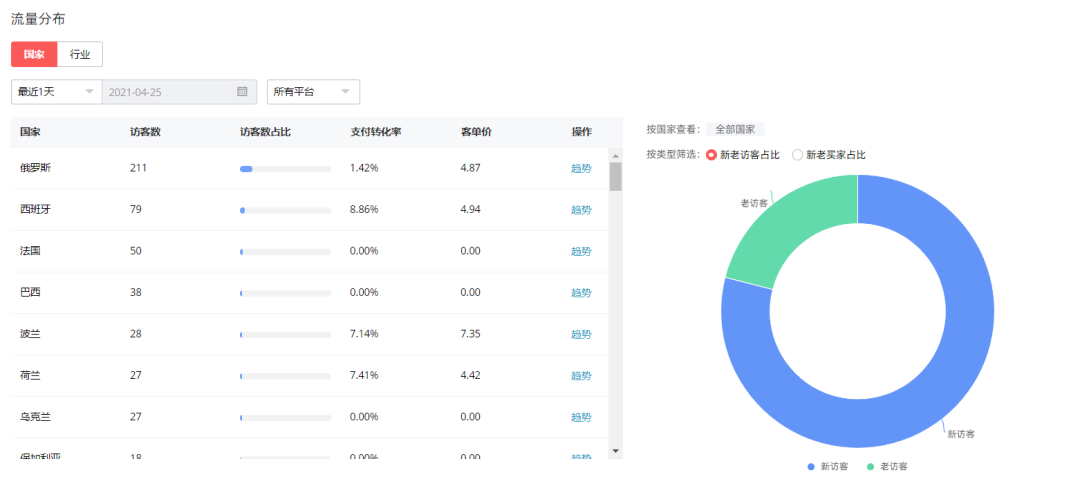Click the 全部国家 country filter tag
Viewport: 1080px width, 486px height.
click(x=735, y=130)
